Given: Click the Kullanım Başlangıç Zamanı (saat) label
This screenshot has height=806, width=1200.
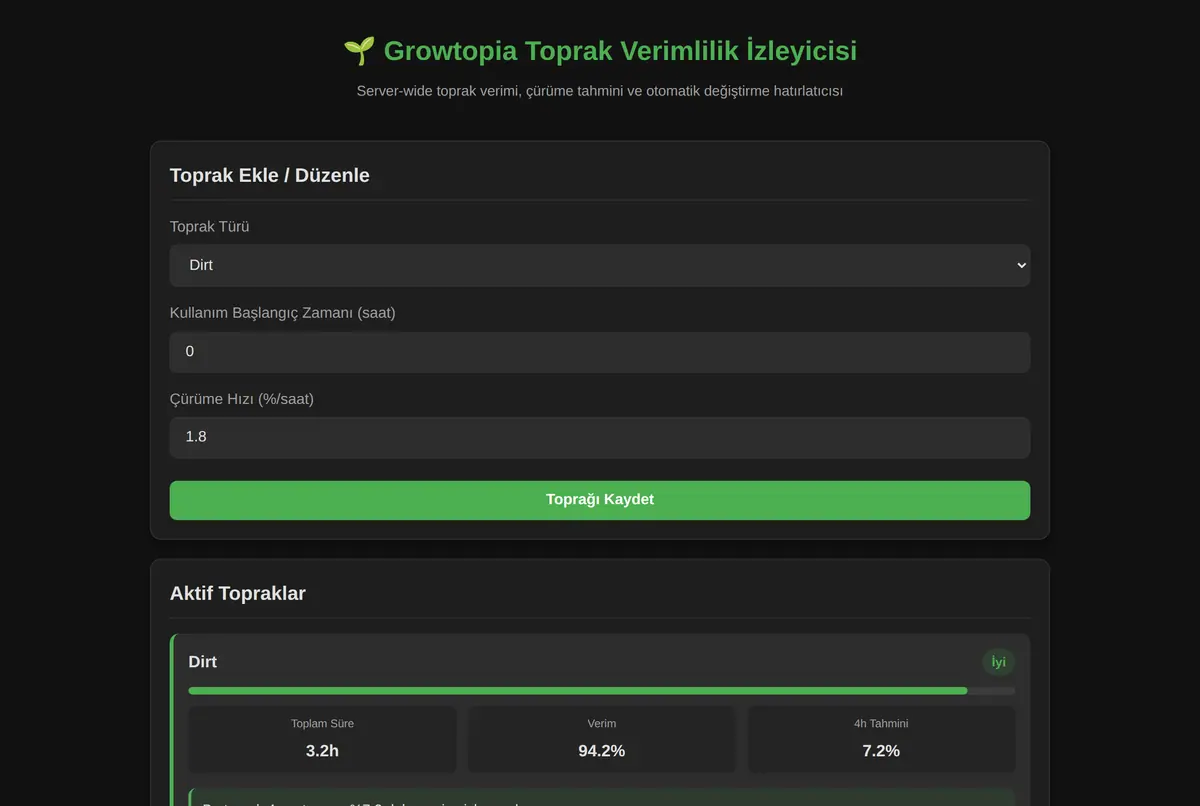Looking at the screenshot, I should pyautogui.click(x=283, y=313).
